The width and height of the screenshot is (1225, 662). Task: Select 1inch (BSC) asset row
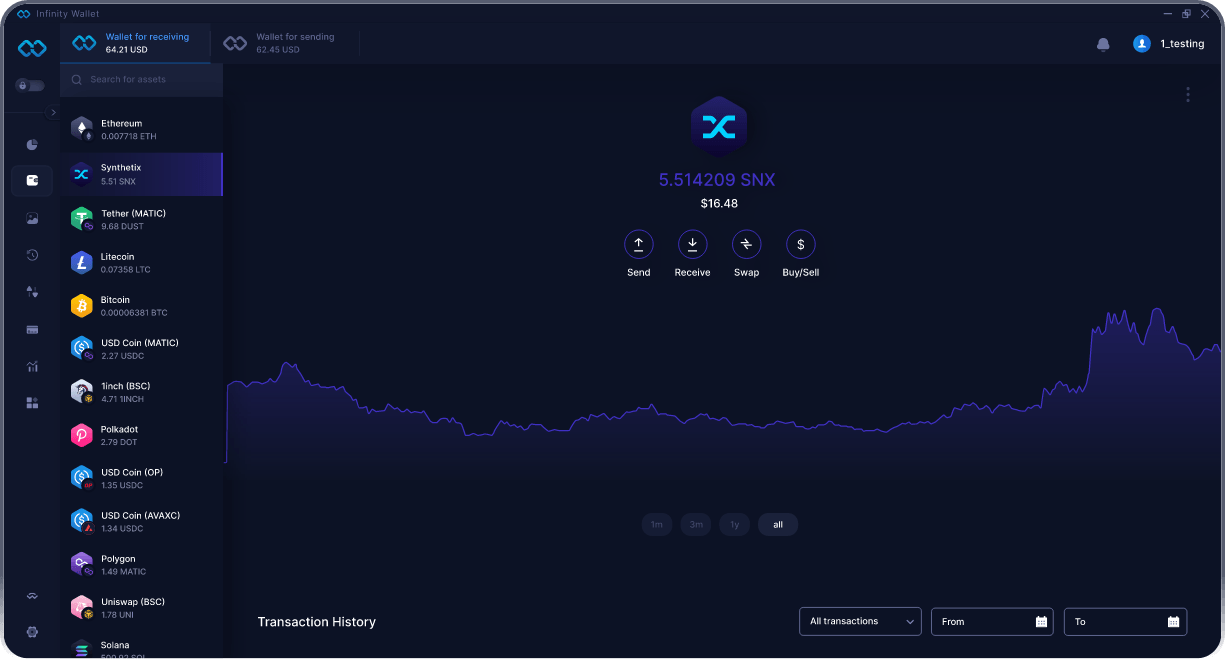coord(141,391)
